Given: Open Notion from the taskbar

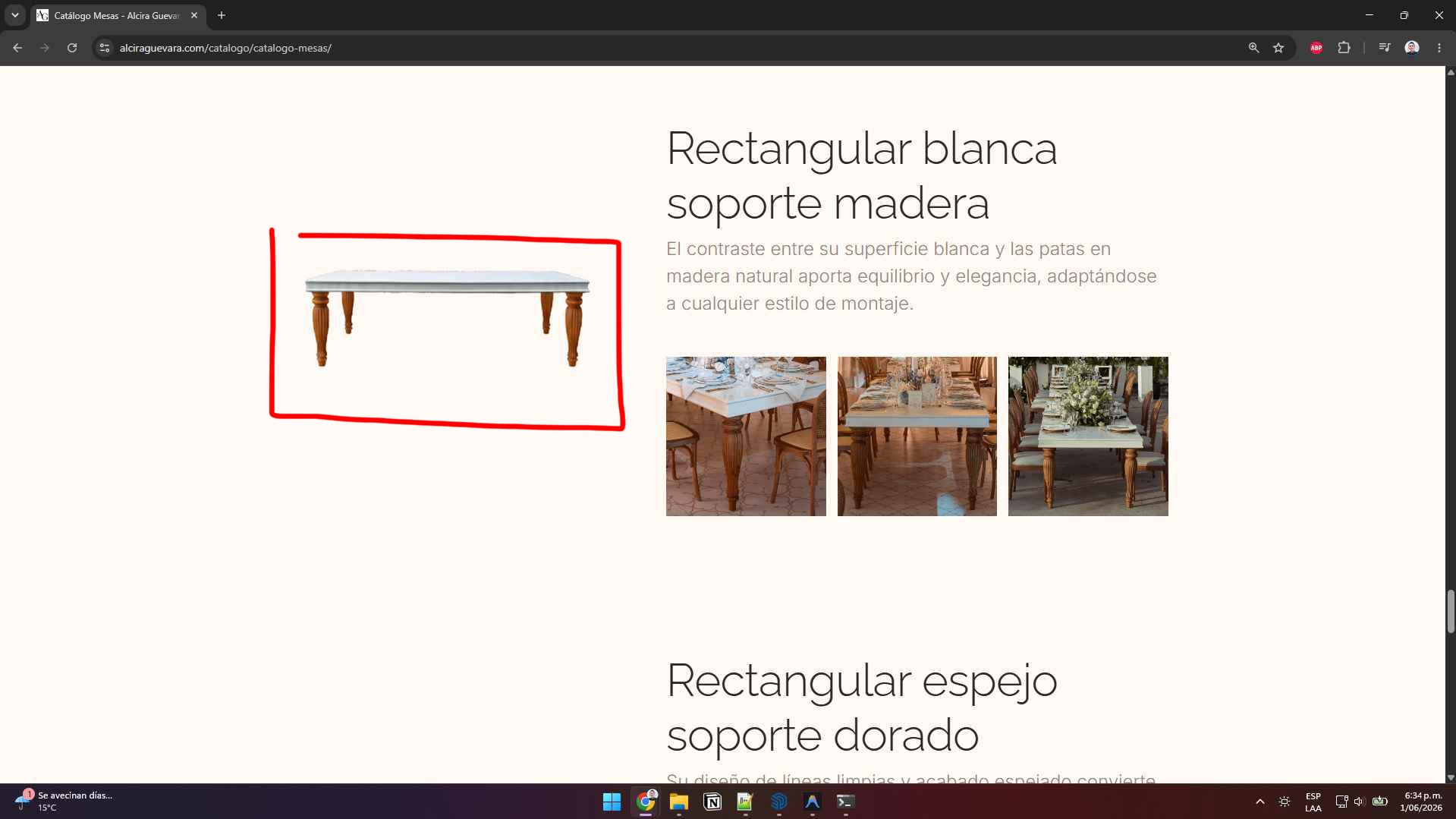Looking at the screenshot, I should [x=712, y=802].
